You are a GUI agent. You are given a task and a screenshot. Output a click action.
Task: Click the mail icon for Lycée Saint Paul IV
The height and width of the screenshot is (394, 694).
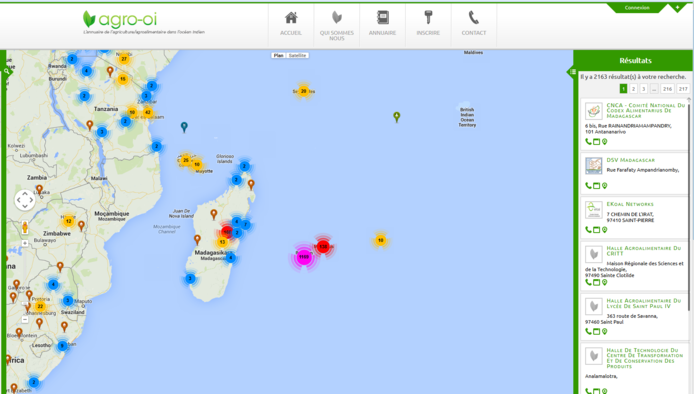[596, 331]
